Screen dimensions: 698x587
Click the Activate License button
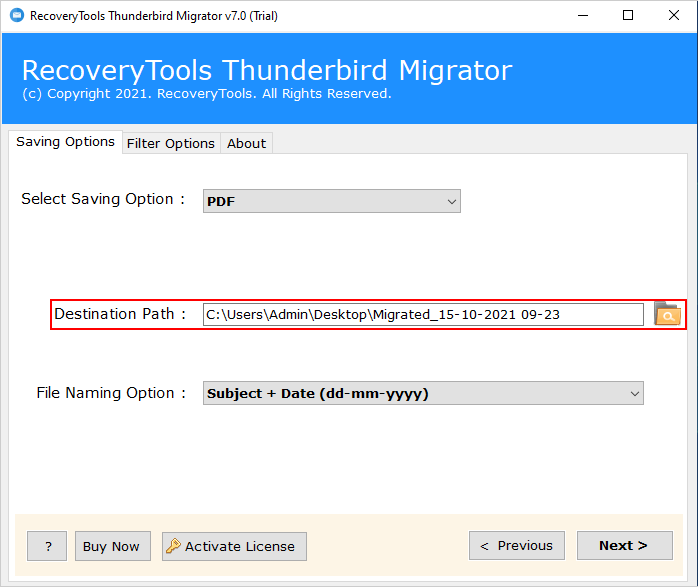(x=234, y=546)
